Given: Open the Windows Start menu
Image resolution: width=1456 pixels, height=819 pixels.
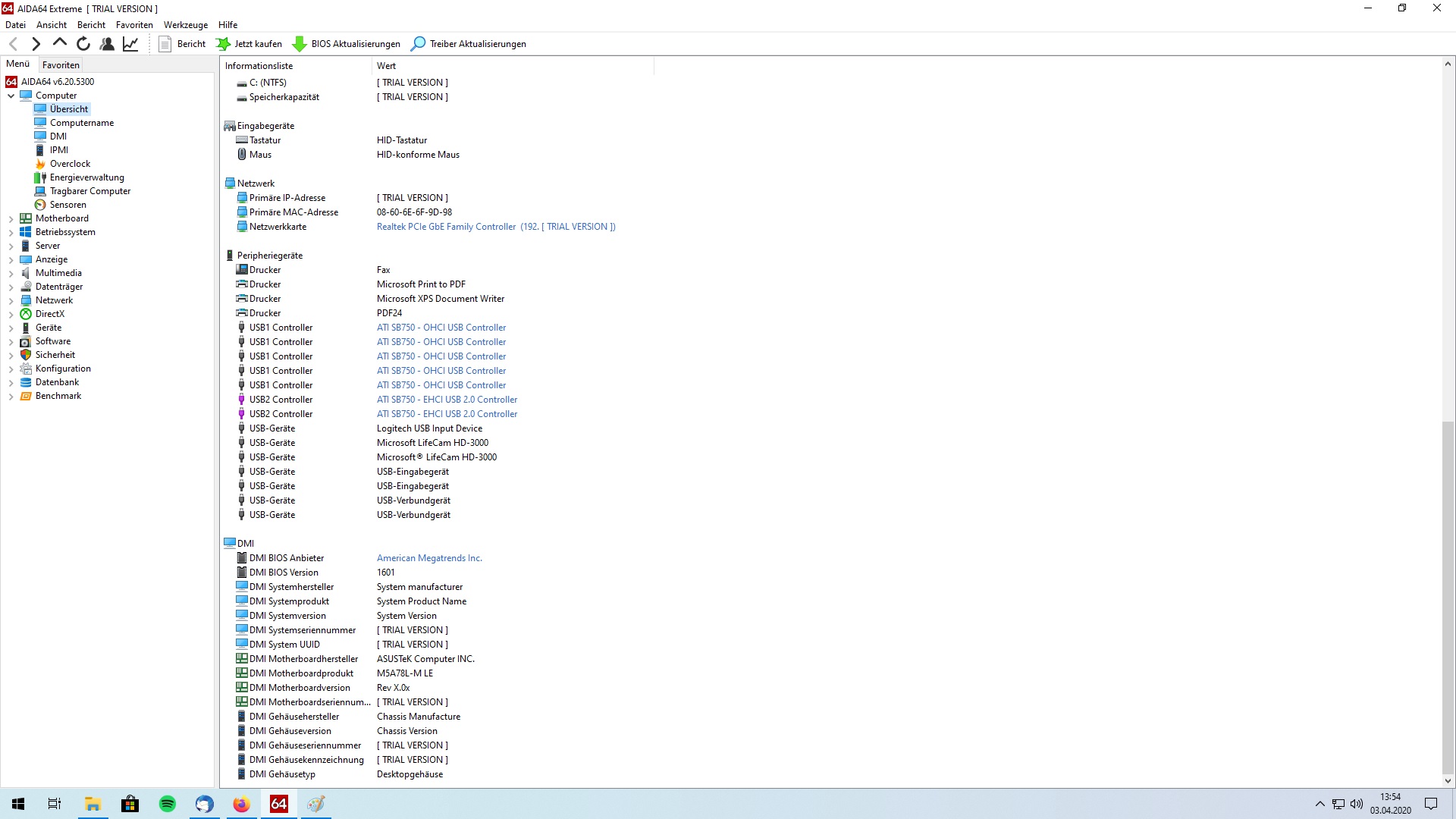Looking at the screenshot, I should [18, 804].
